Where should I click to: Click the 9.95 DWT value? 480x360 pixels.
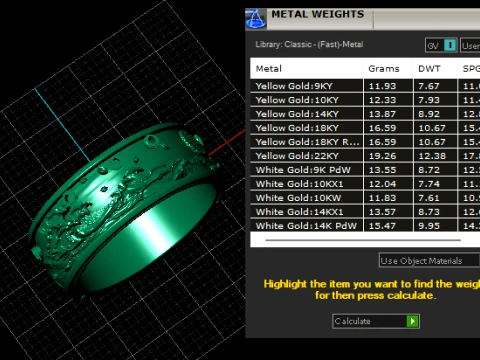click(429, 226)
